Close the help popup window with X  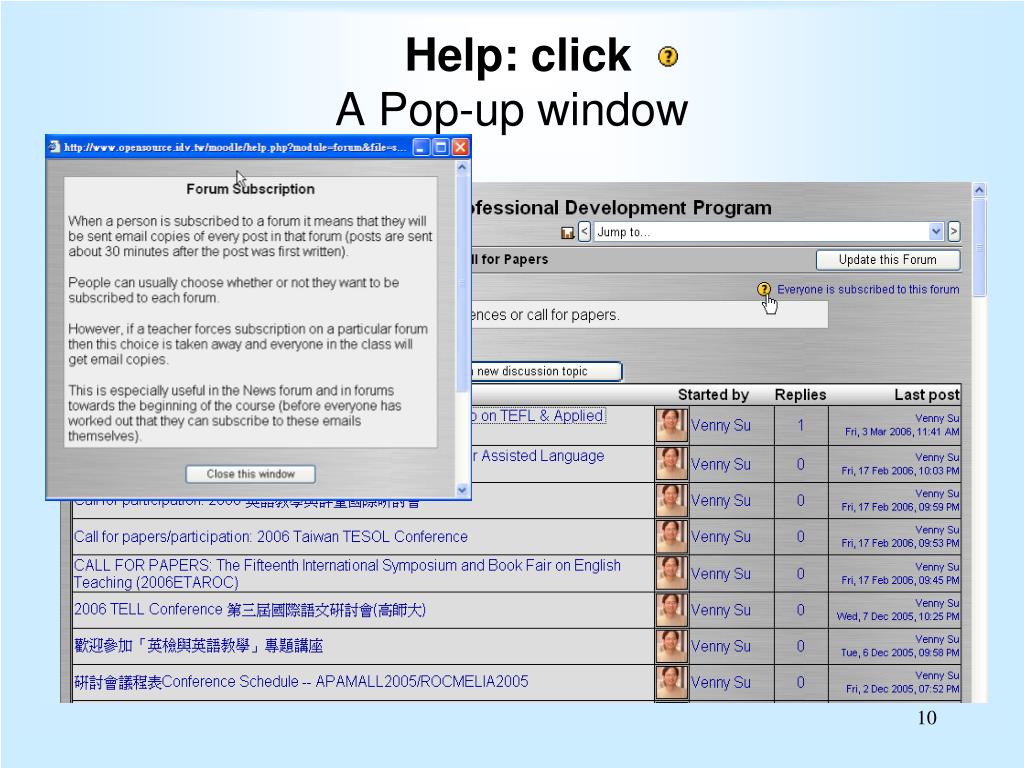[x=460, y=147]
